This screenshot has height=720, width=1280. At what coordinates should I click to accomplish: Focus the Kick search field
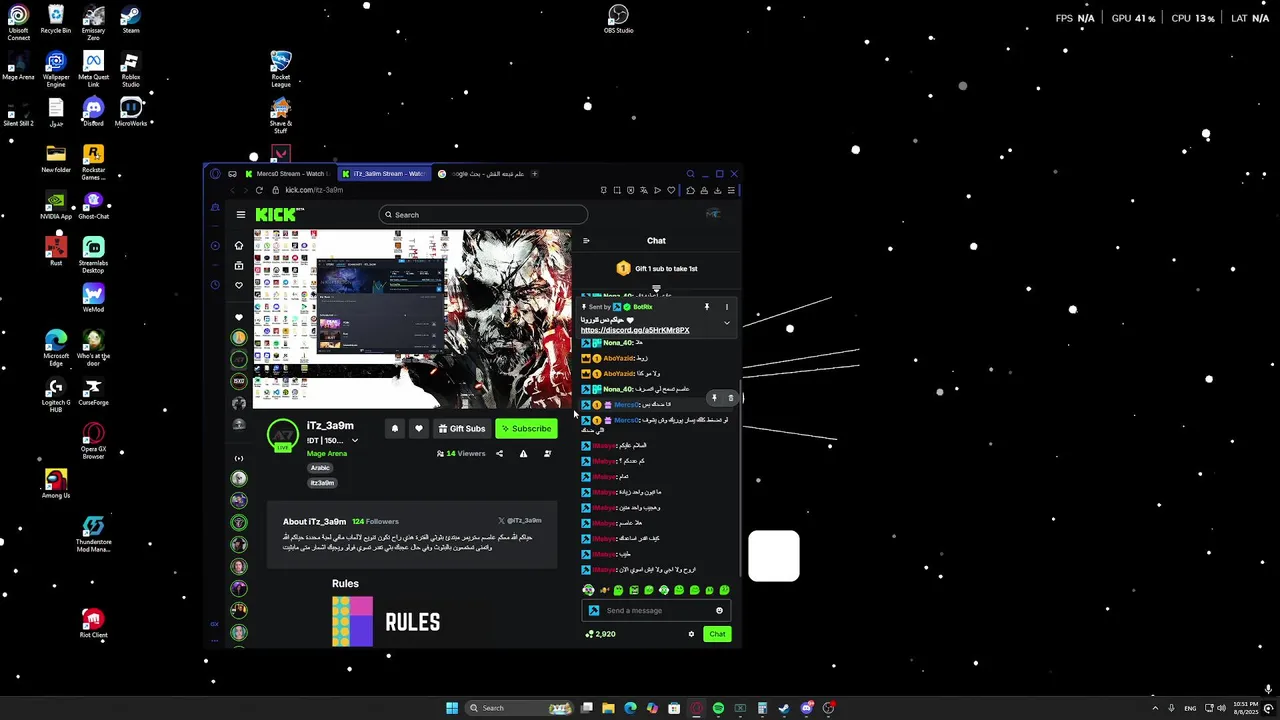[x=483, y=215]
